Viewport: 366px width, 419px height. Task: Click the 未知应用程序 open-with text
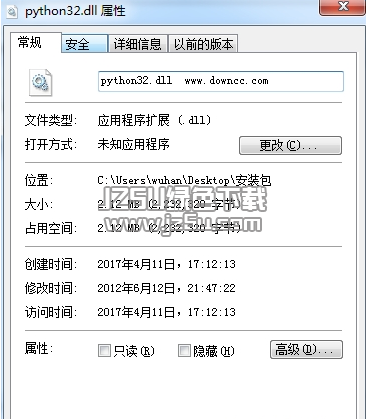coord(133,144)
